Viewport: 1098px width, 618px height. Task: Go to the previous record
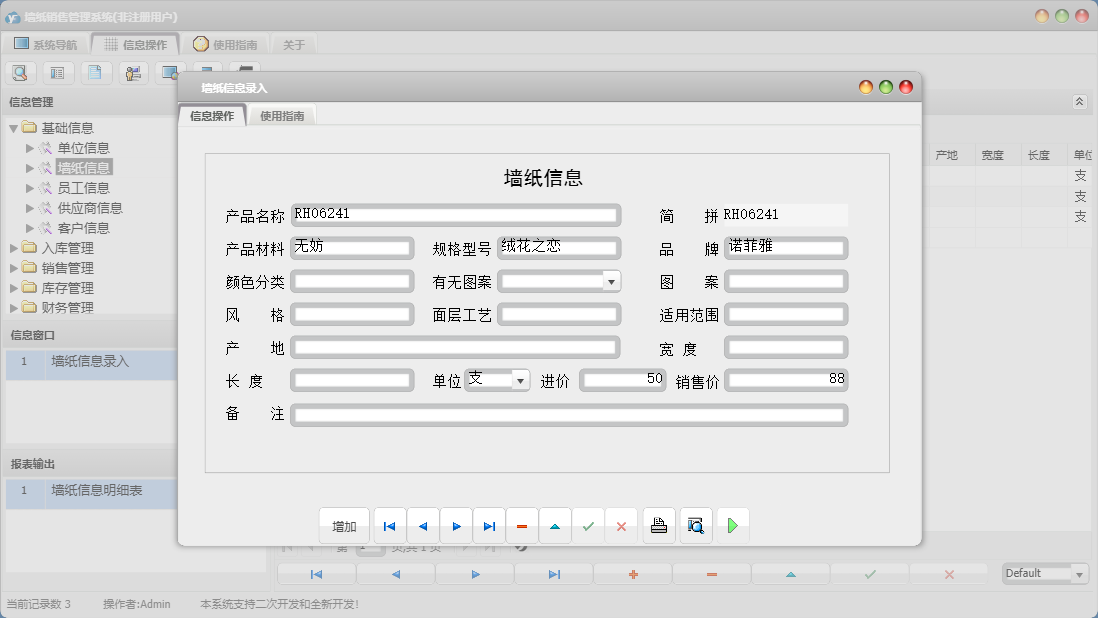click(422, 525)
